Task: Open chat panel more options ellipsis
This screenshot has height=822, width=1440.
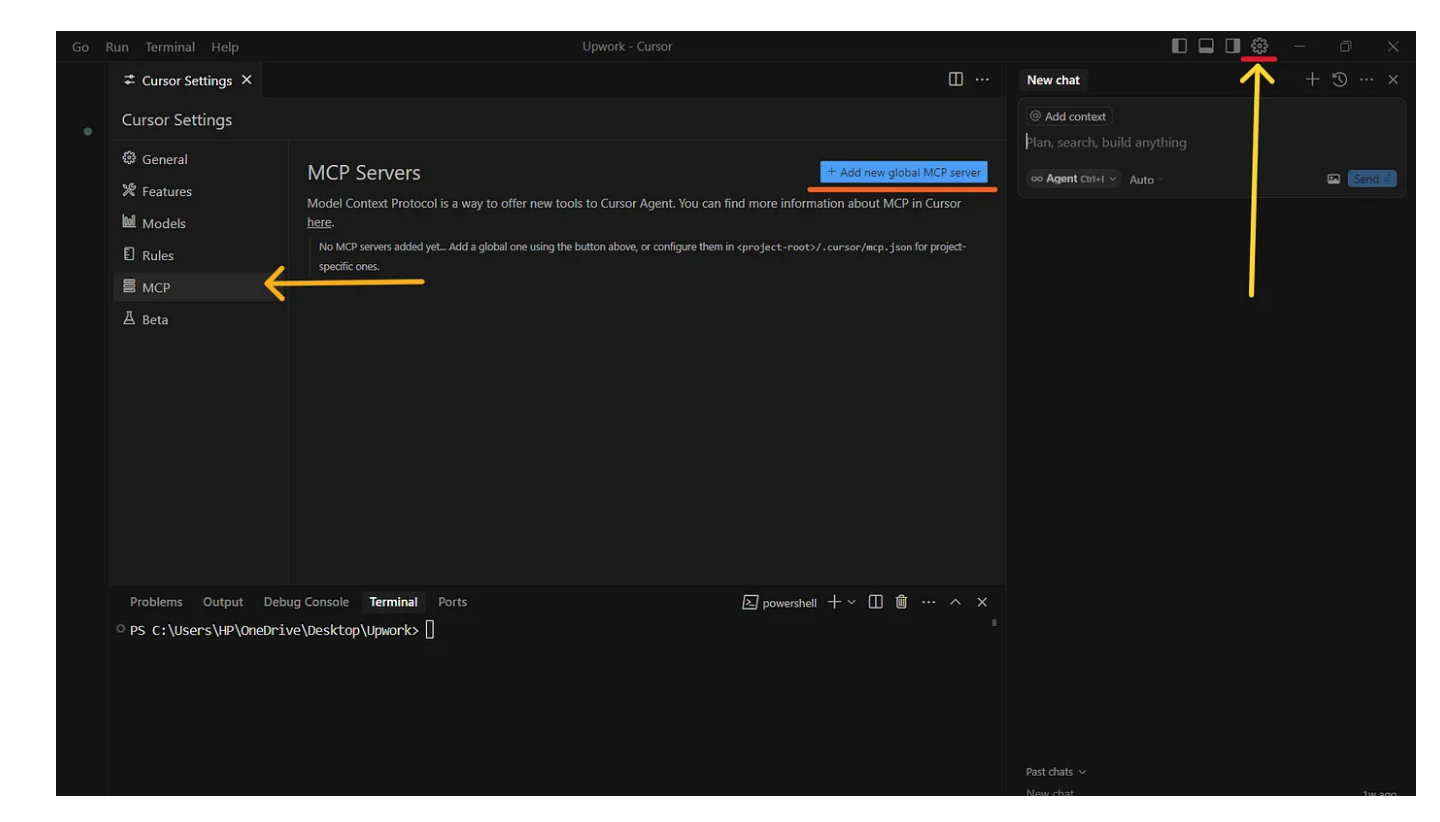Action: 1366,79
